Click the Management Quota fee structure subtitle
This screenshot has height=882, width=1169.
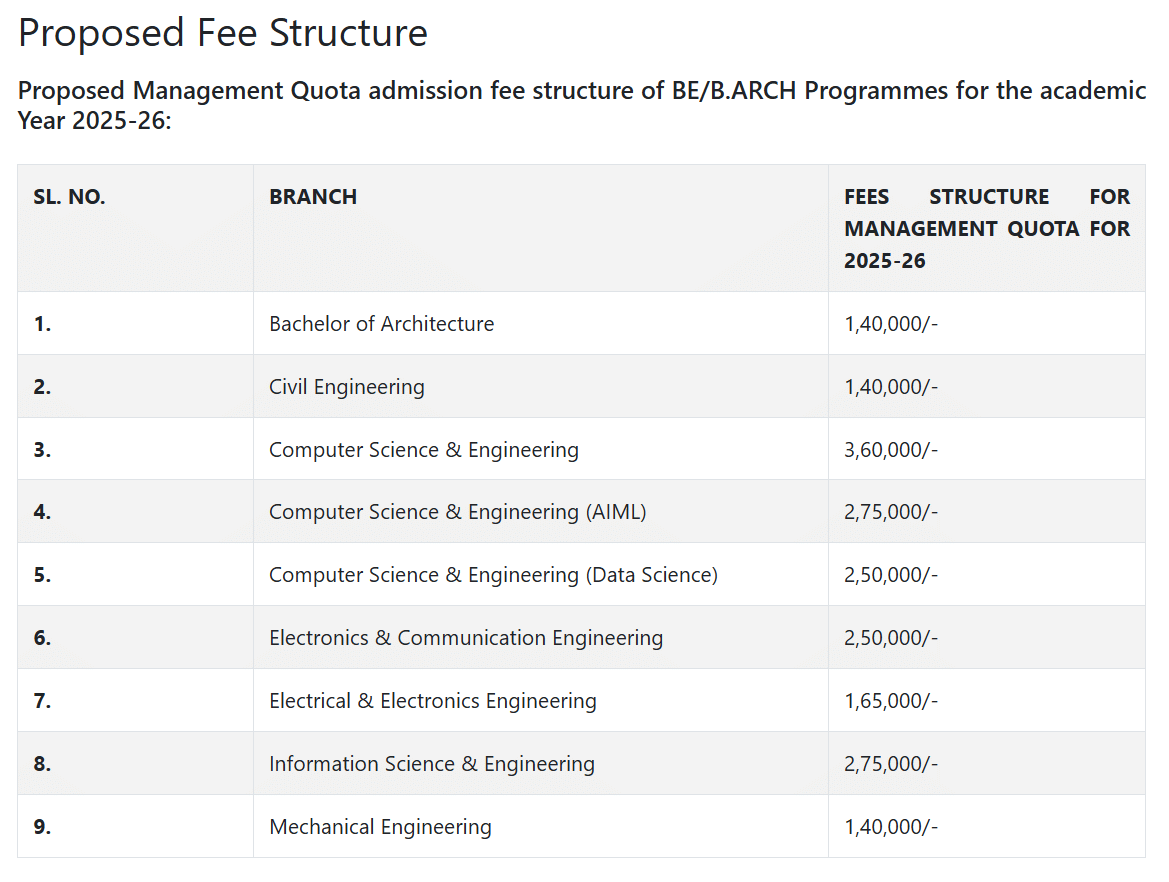pos(580,105)
